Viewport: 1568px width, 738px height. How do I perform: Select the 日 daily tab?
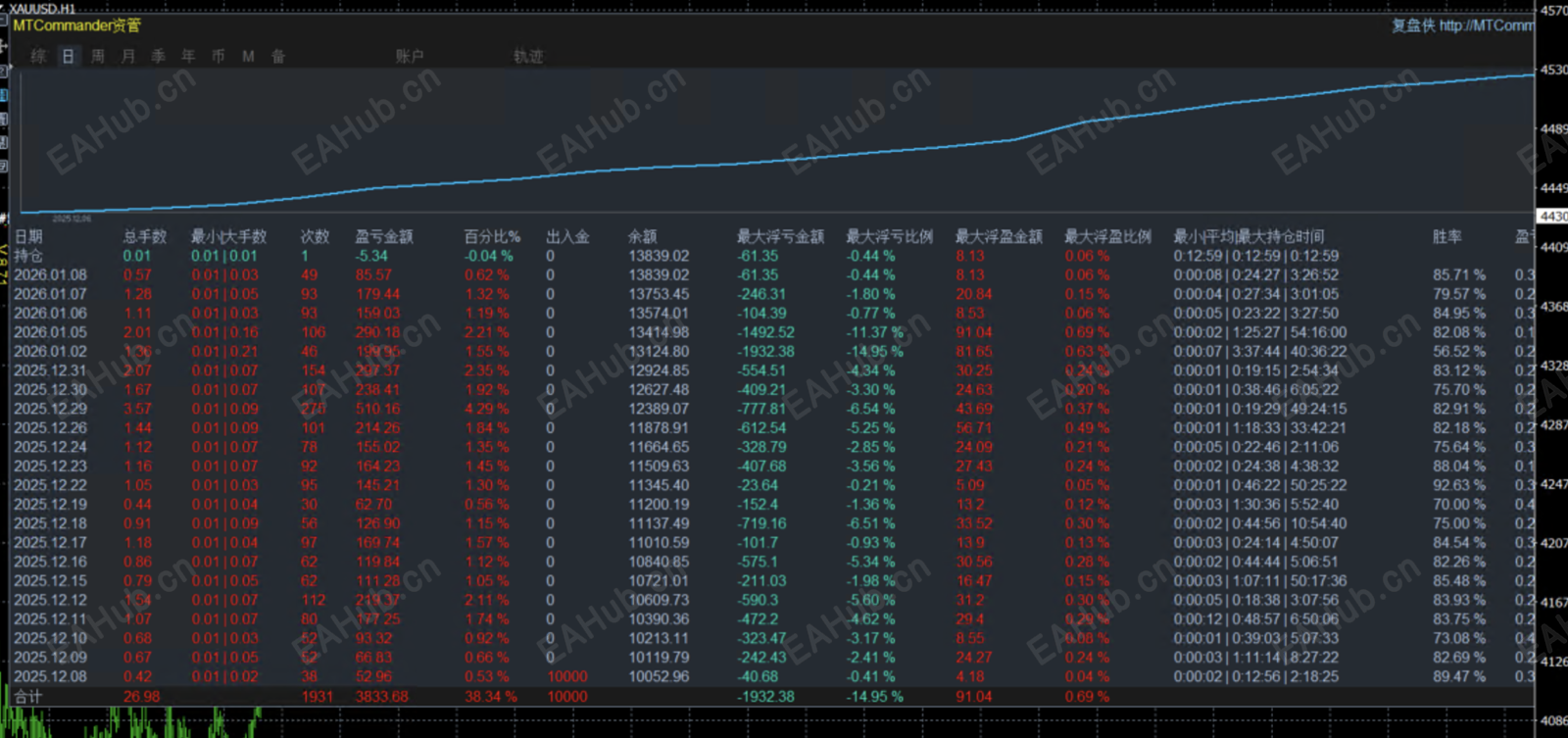click(68, 56)
